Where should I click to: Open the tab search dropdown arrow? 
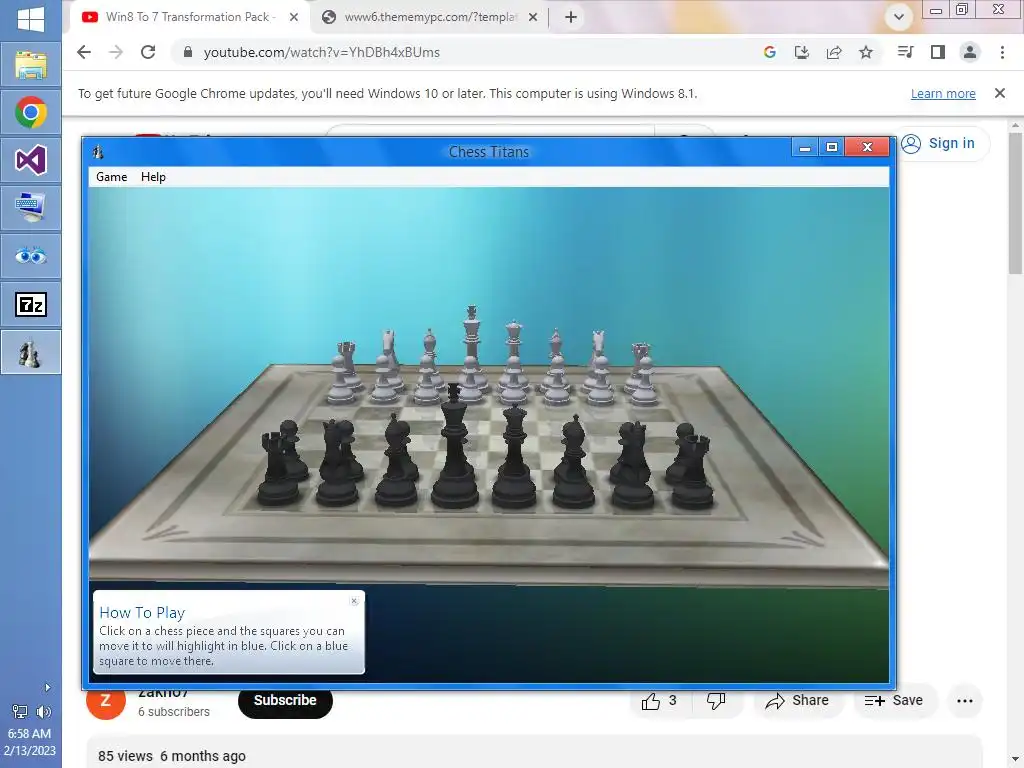tap(899, 17)
